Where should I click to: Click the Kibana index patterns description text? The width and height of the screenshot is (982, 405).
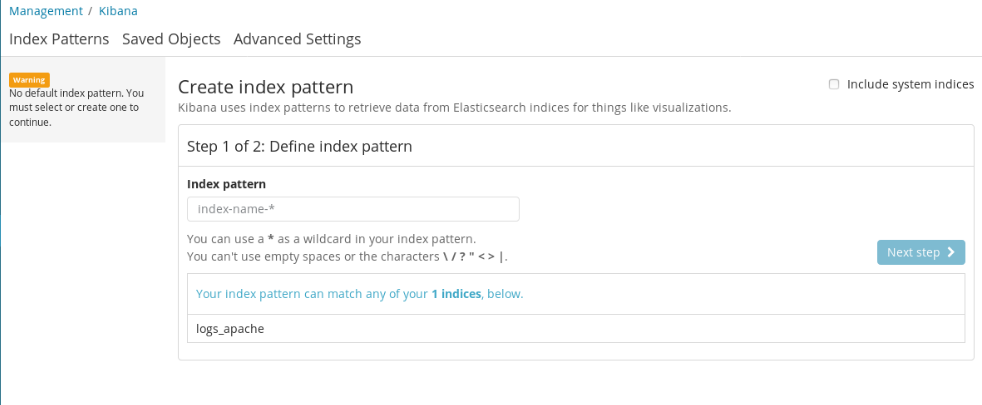tap(454, 107)
